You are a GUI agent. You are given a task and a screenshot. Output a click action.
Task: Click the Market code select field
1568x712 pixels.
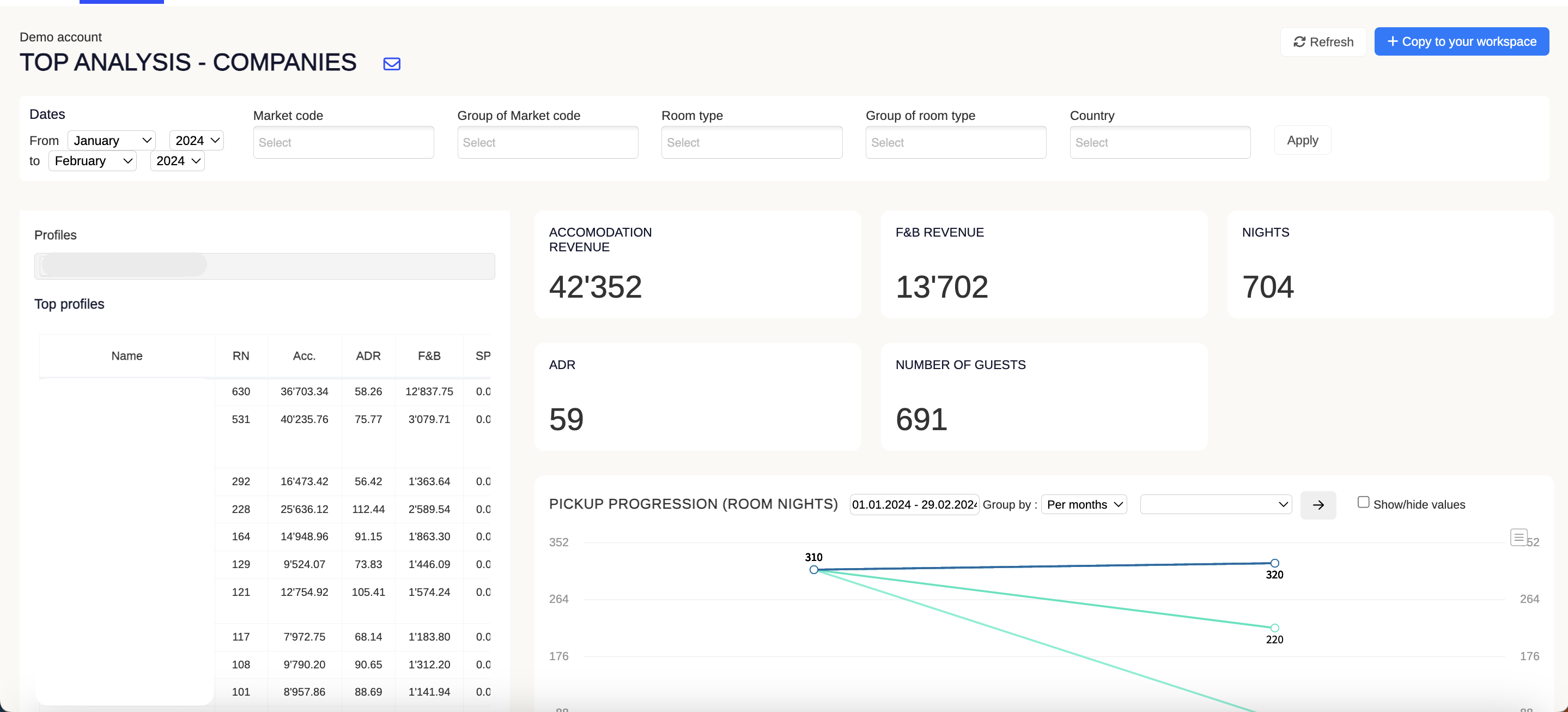click(x=343, y=142)
